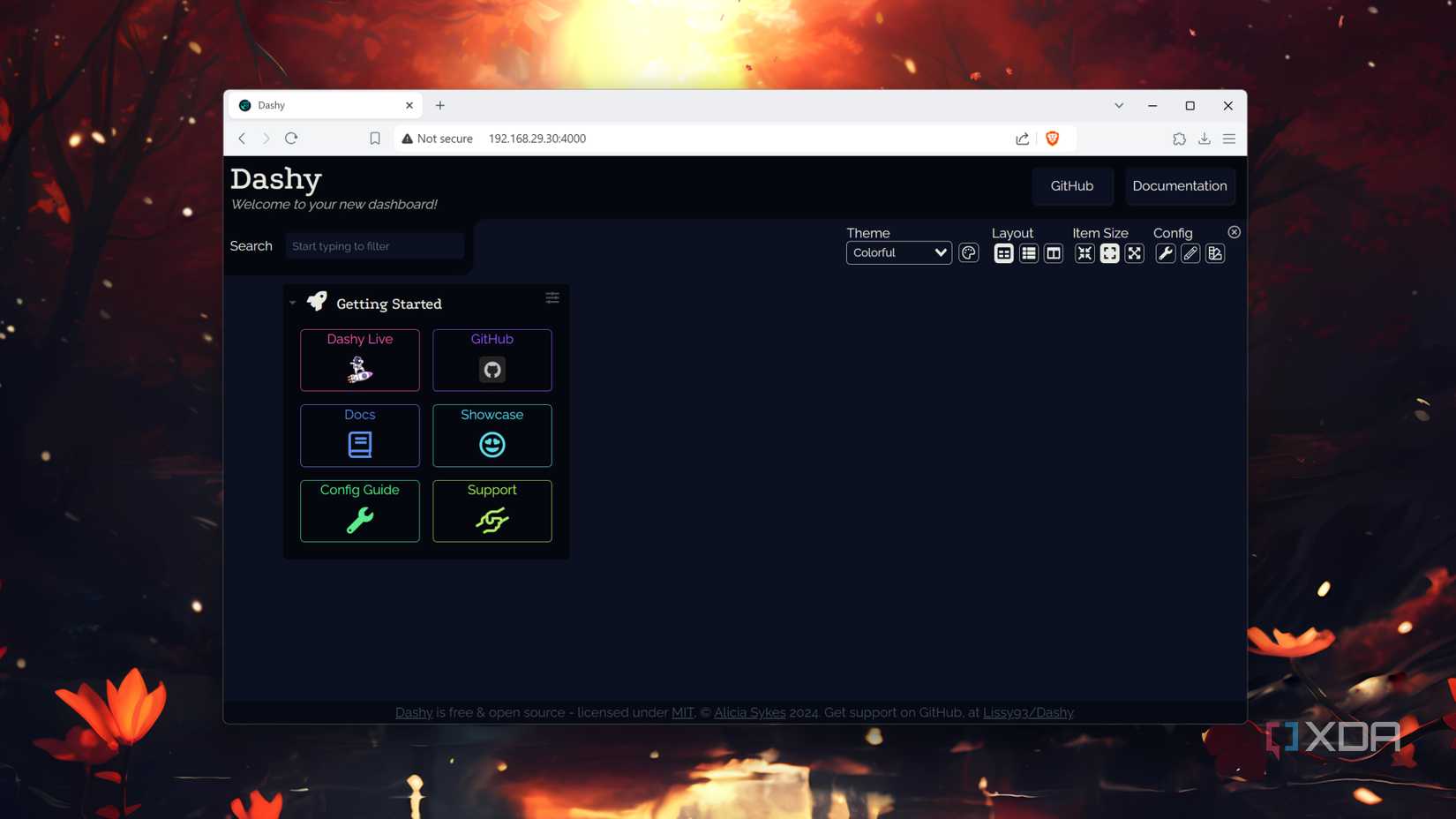This screenshot has width=1456, height=819.
Task: Set item size to medium icon
Action: (x=1109, y=253)
